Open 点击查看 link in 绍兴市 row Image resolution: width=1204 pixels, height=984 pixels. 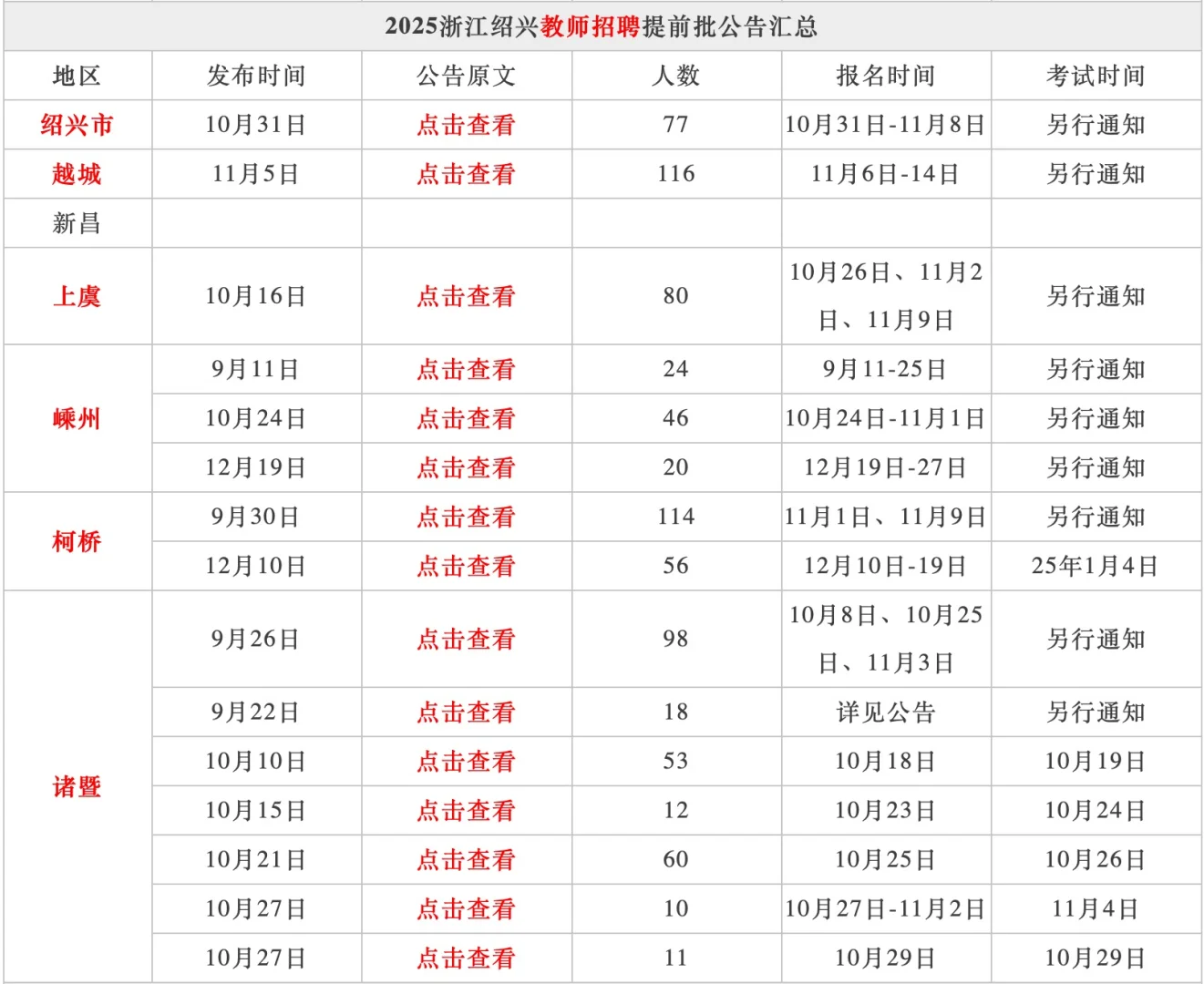pos(466,125)
